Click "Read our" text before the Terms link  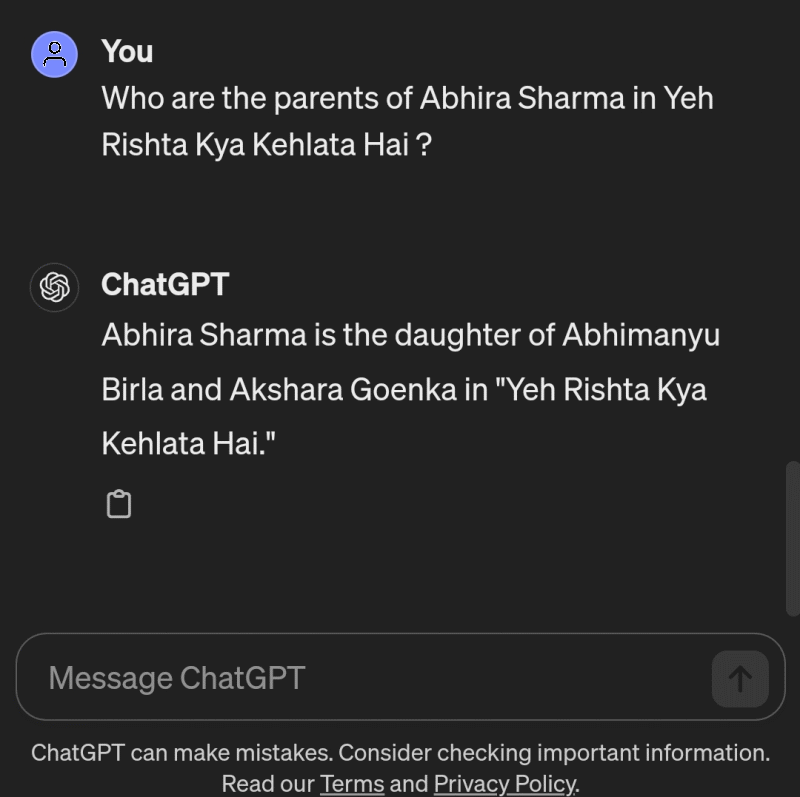pyautogui.click(x=267, y=783)
